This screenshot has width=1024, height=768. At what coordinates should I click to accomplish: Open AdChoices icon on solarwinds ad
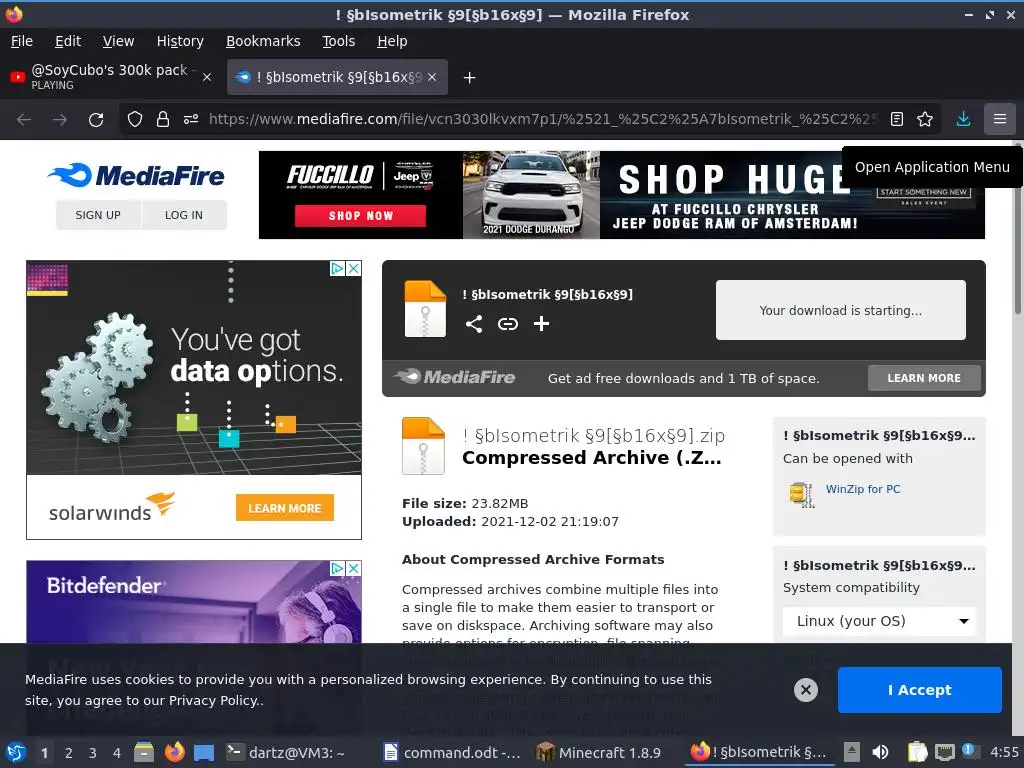[x=337, y=268]
